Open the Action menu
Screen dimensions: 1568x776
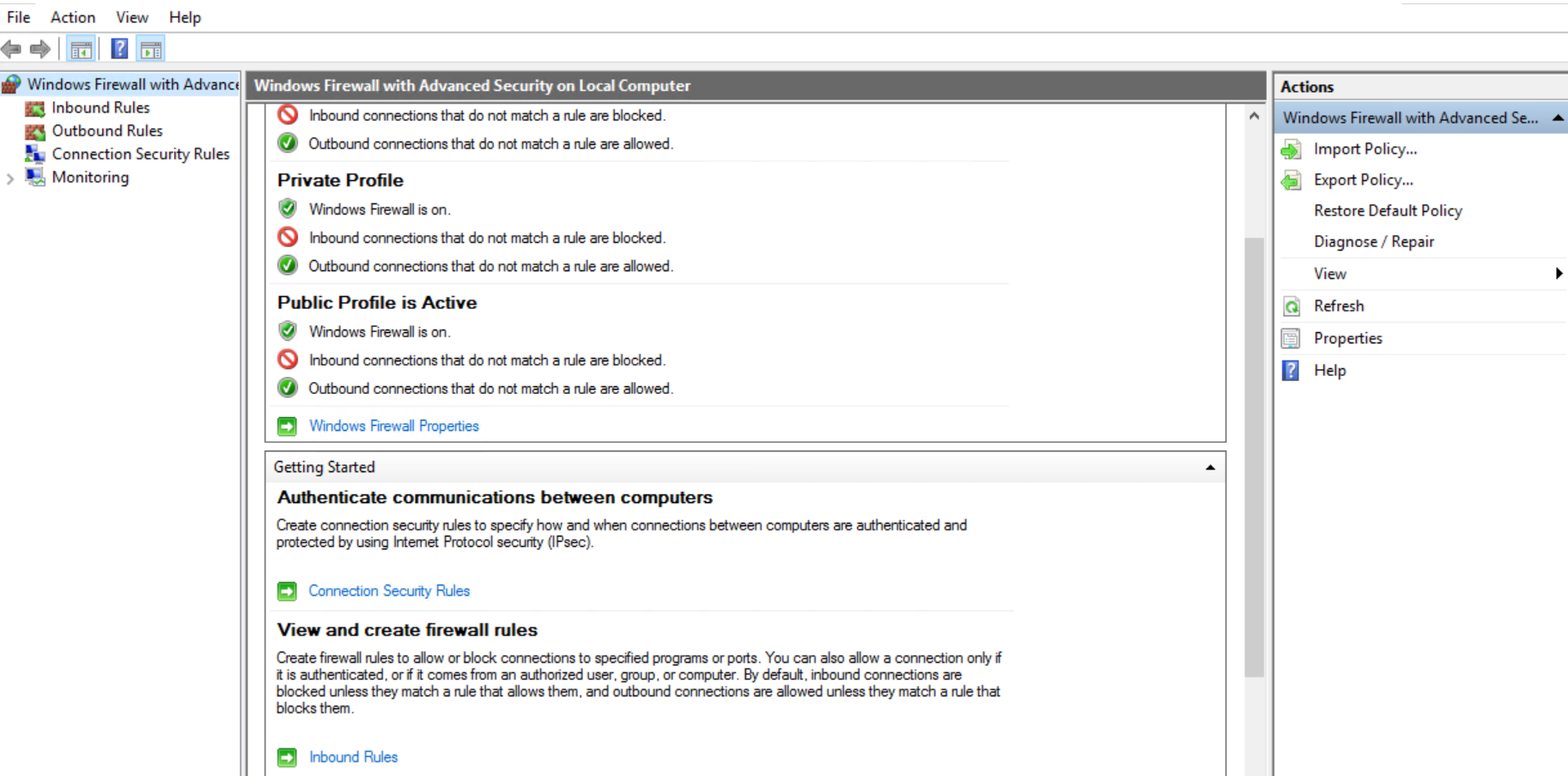coord(73,17)
